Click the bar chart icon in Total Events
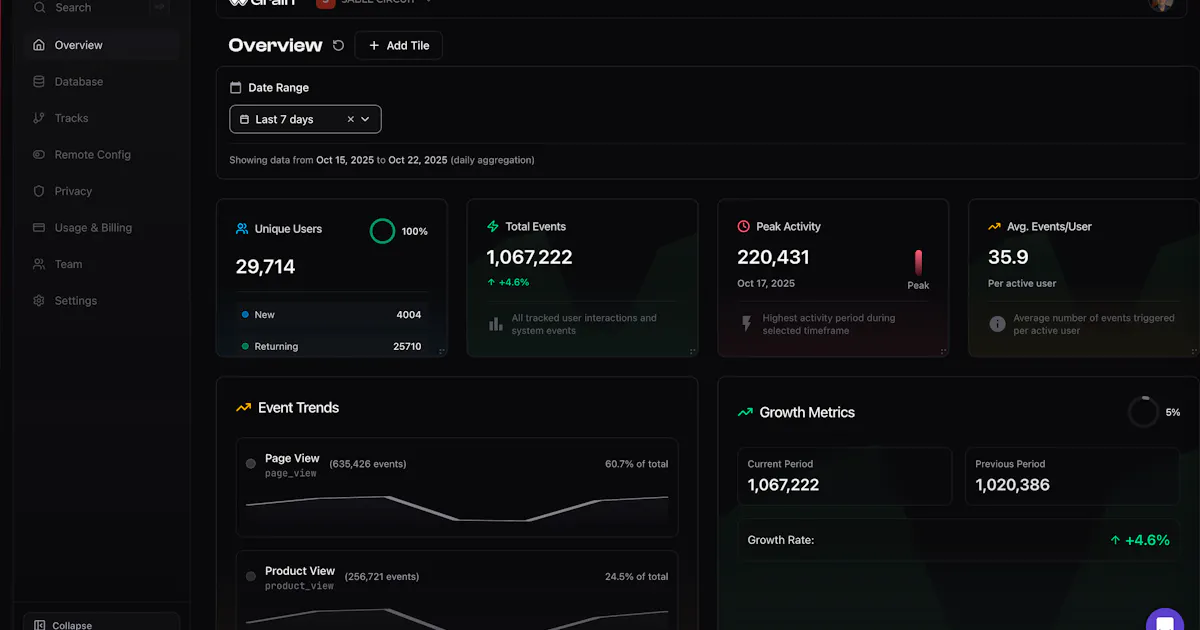This screenshot has height=630, width=1200. [x=496, y=324]
